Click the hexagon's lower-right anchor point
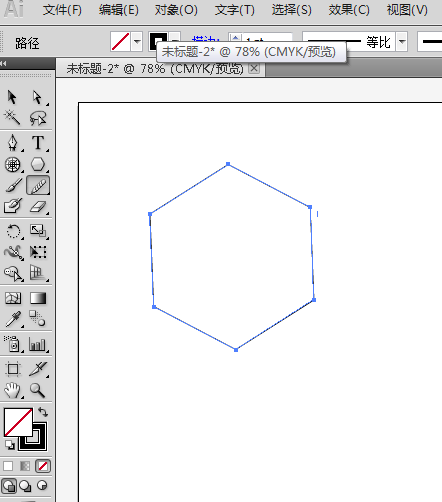Viewport: 442px width, 502px height. point(314,300)
